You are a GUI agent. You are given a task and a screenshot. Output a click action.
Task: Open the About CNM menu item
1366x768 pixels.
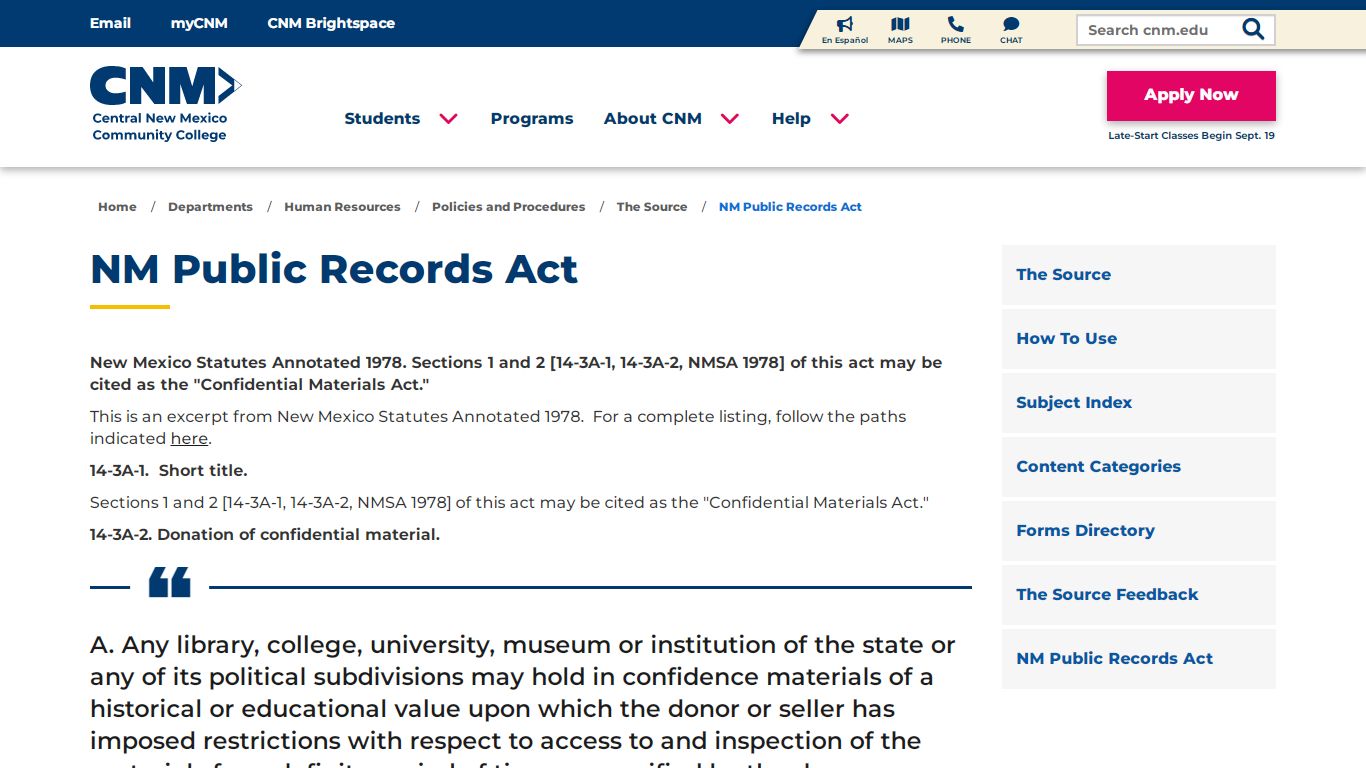[x=653, y=118]
